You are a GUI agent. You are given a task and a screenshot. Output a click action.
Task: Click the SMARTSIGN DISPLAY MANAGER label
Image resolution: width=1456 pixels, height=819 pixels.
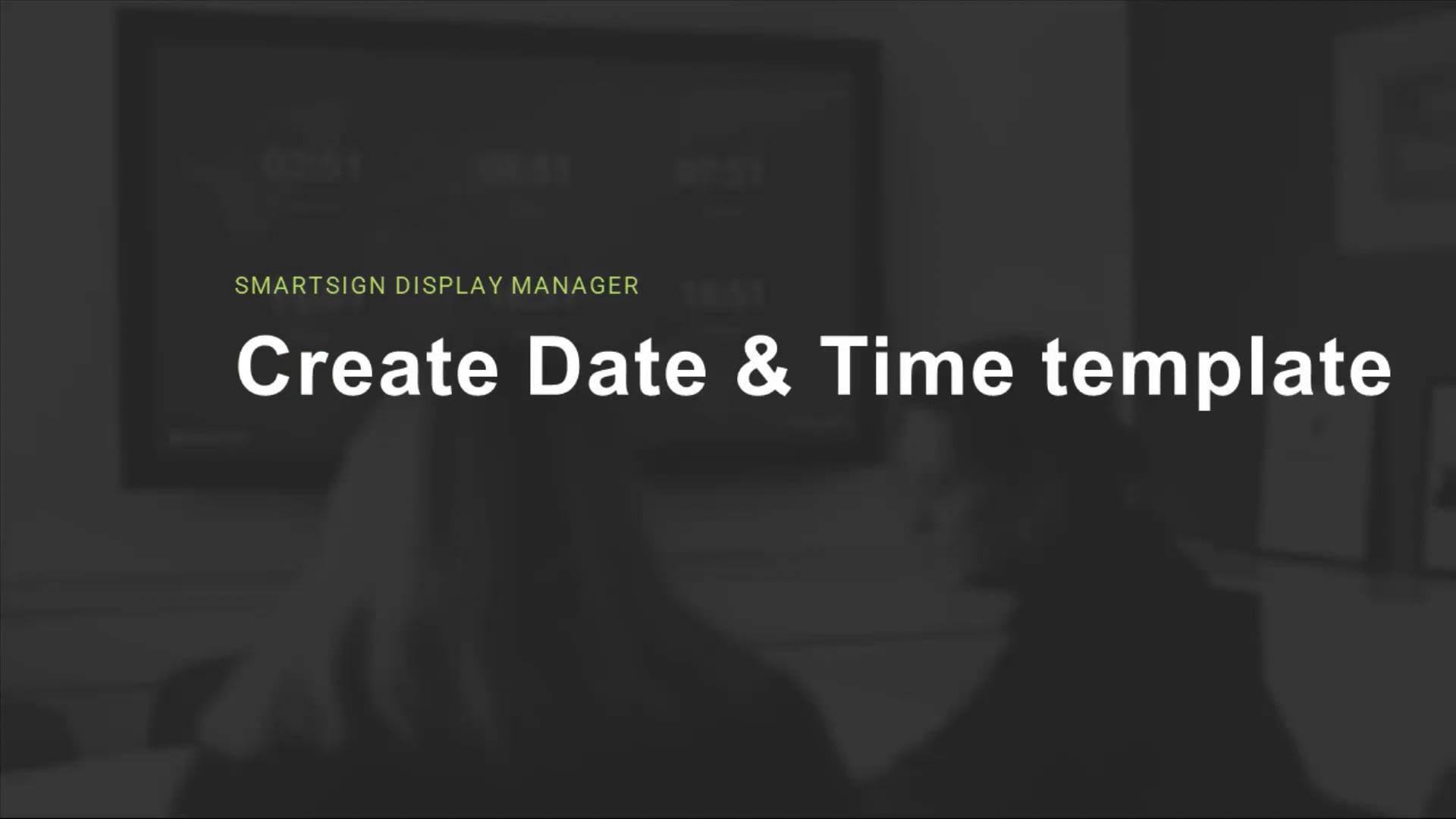tap(437, 286)
